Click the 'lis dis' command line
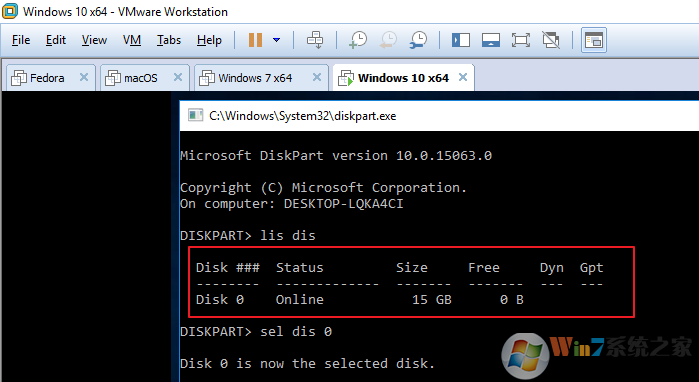Viewport: 699px width, 382px height. [288, 235]
